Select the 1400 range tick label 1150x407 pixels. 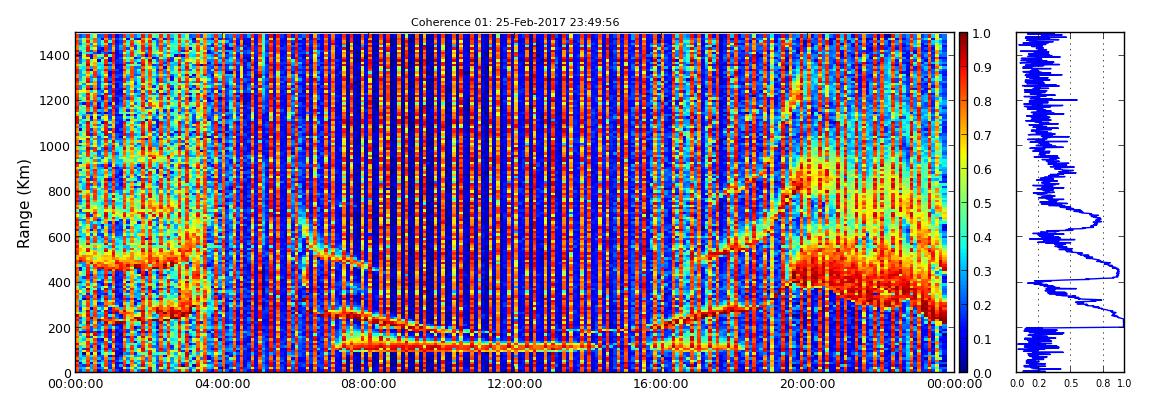tap(56, 55)
